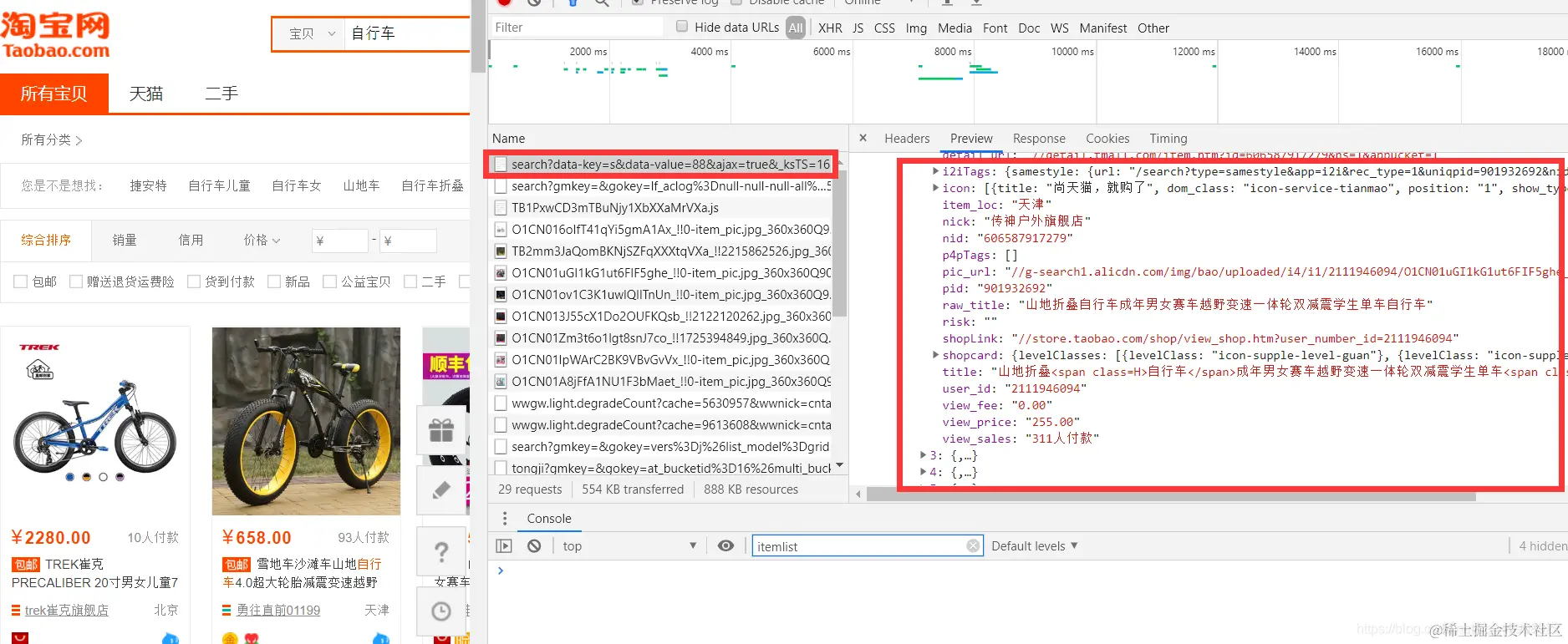Screen dimensions: 1568x644
Task: Select the 公益宝贝 checkbox
Action: click(x=329, y=281)
